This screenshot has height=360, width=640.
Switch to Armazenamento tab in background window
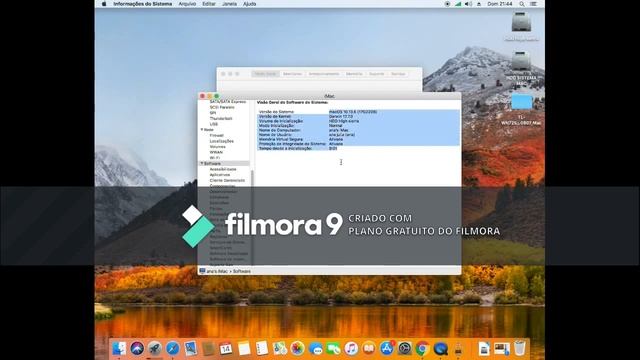point(324,74)
